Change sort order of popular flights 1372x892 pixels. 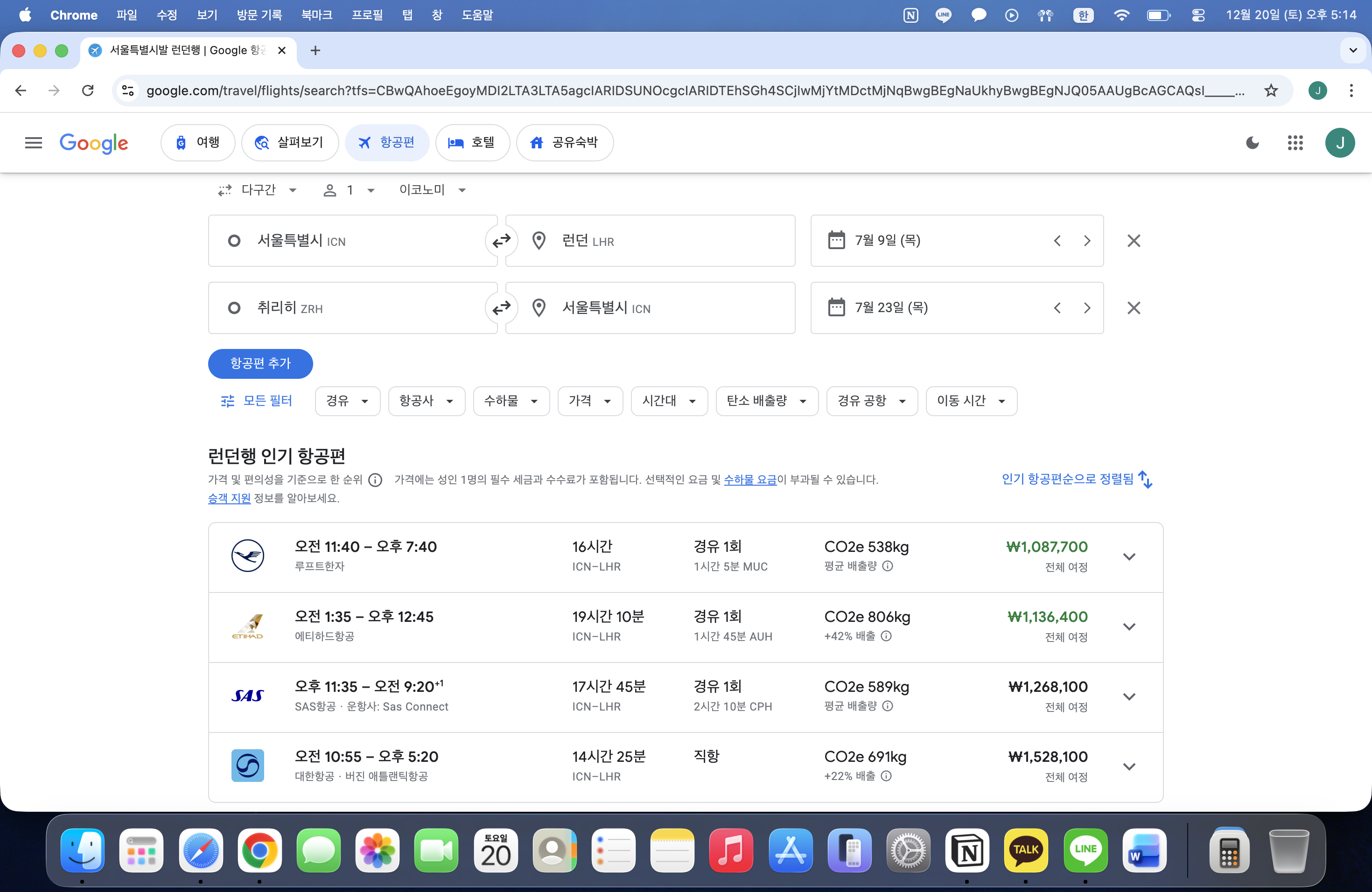coord(1076,479)
